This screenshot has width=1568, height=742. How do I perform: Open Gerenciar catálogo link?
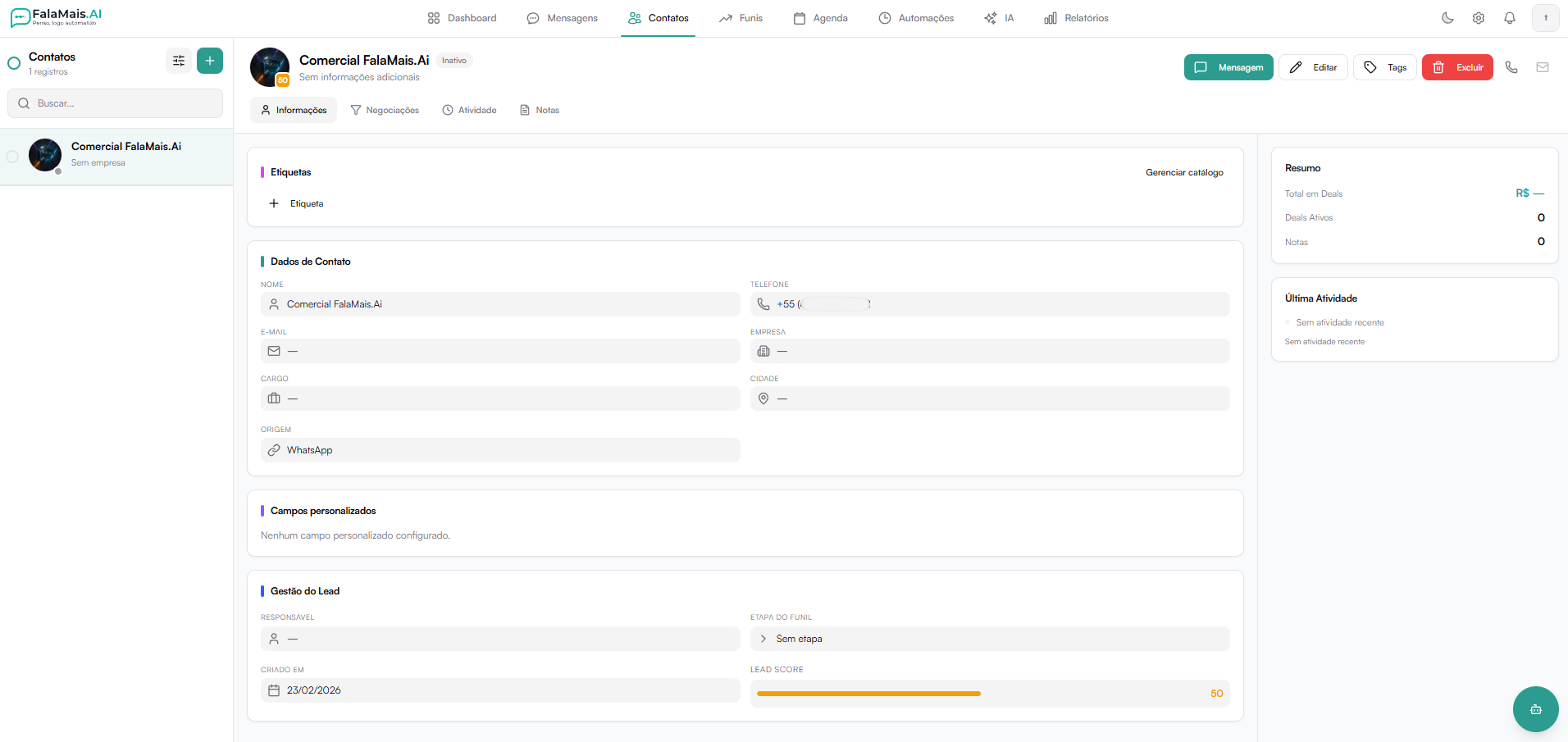coord(1184,172)
